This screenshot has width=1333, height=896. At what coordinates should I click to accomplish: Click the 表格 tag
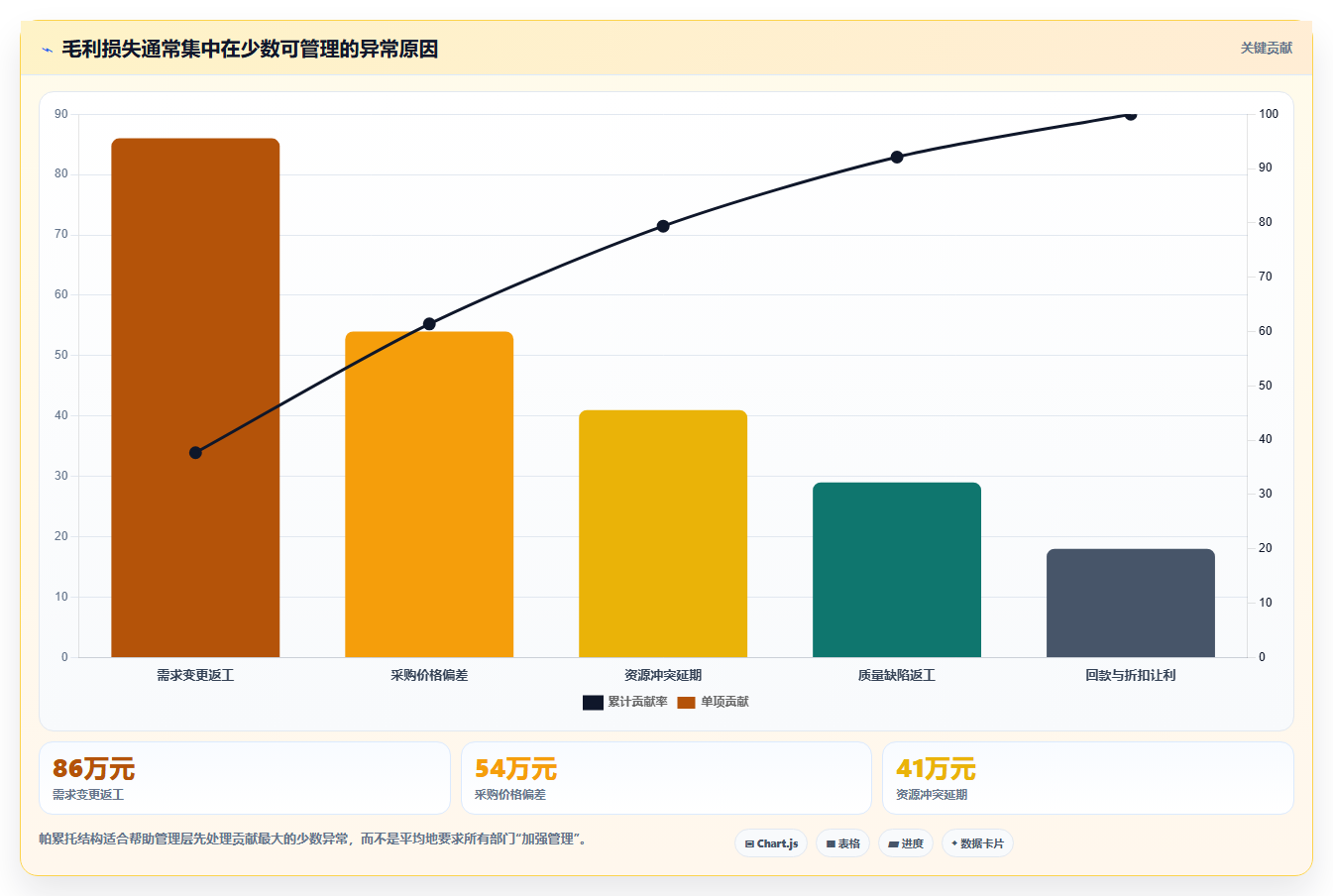click(843, 843)
